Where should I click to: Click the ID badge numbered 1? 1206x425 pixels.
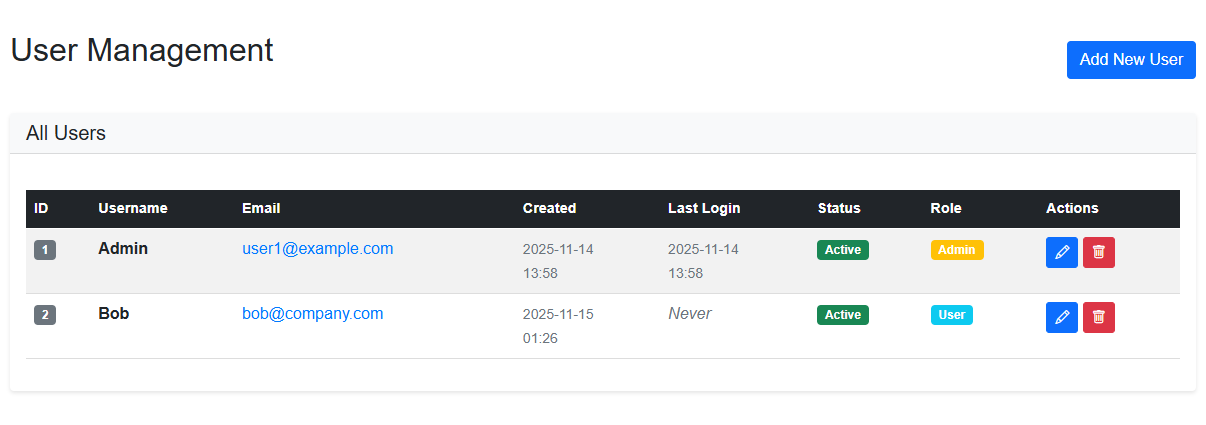tap(45, 250)
